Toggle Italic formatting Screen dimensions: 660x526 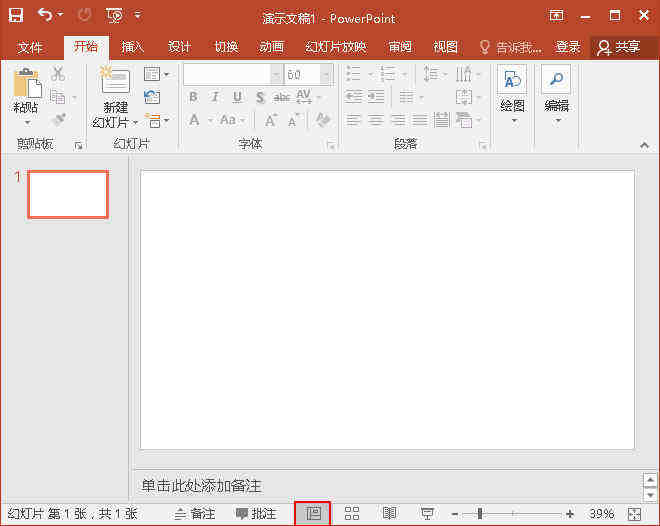tap(215, 97)
